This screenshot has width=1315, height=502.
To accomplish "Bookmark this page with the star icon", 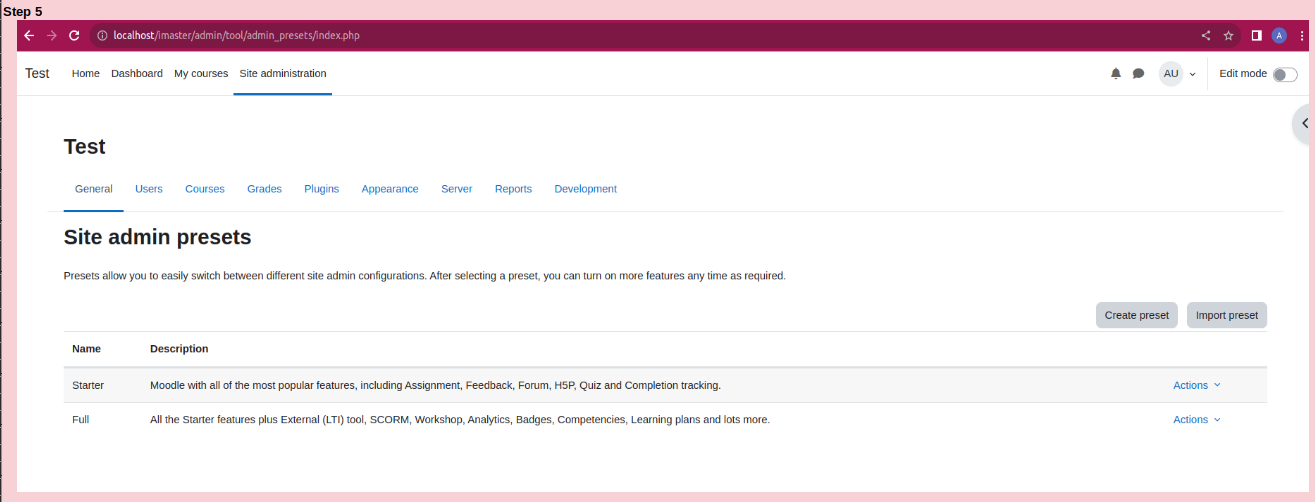I will pyautogui.click(x=1228, y=35).
